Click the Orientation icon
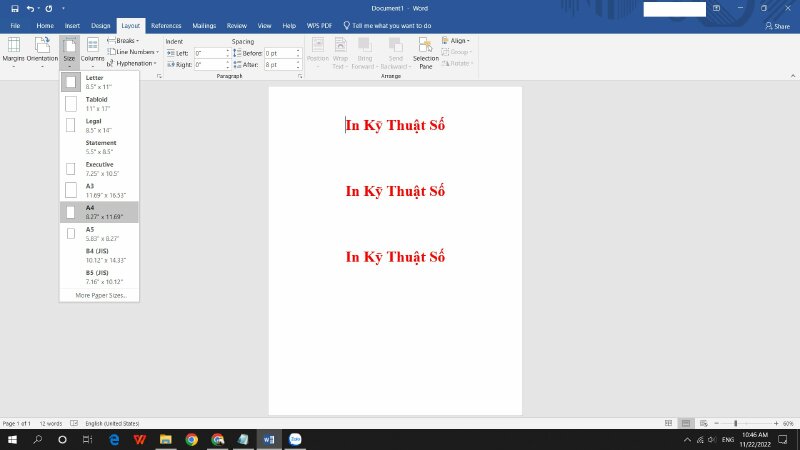800x450 pixels. tap(42, 50)
